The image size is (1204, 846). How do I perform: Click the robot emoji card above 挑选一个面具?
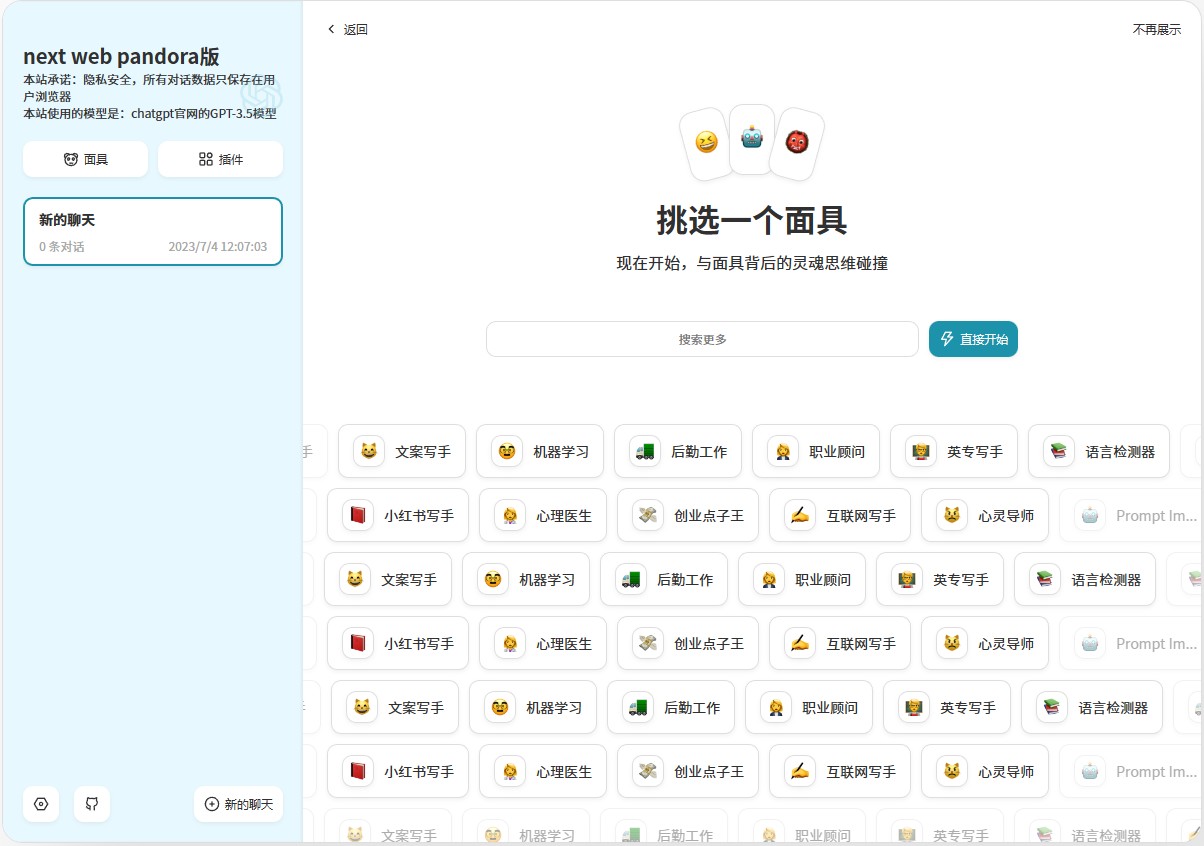751,141
